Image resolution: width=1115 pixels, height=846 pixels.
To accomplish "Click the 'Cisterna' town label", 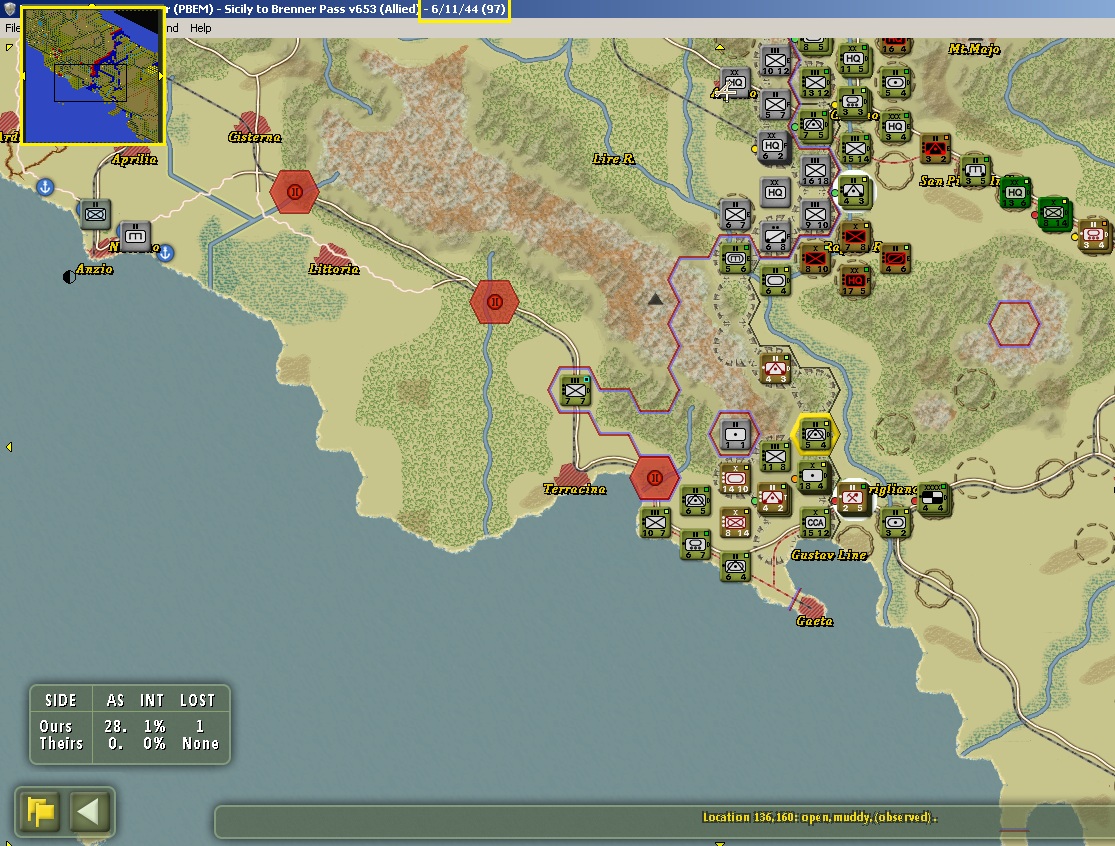I will [x=255, y=136].
